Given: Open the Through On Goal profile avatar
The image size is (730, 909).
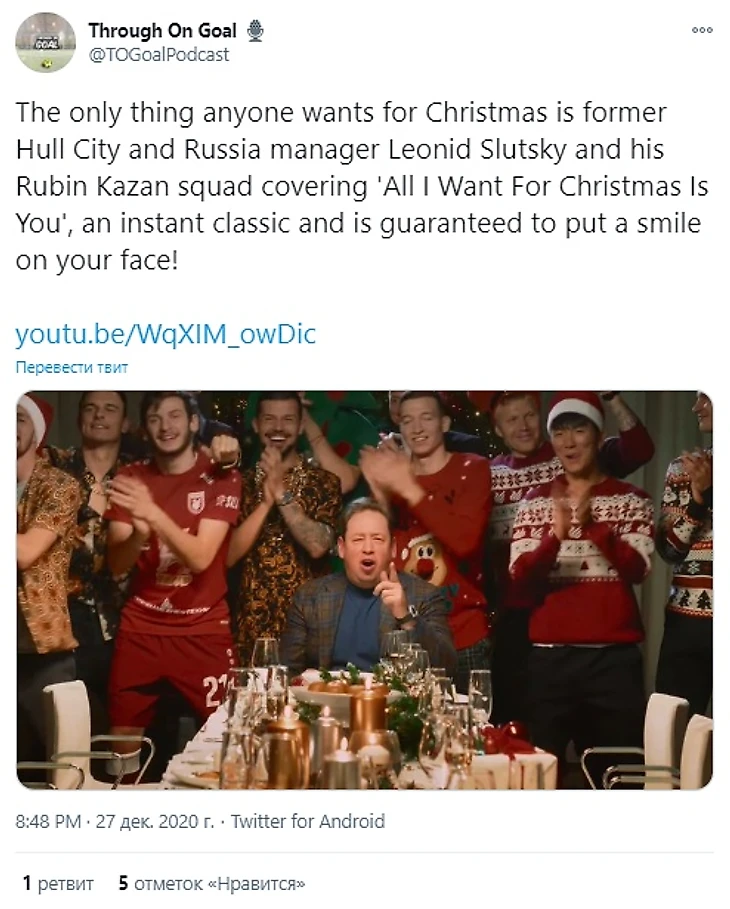Looking at the screenshot, I should [45, 42].
